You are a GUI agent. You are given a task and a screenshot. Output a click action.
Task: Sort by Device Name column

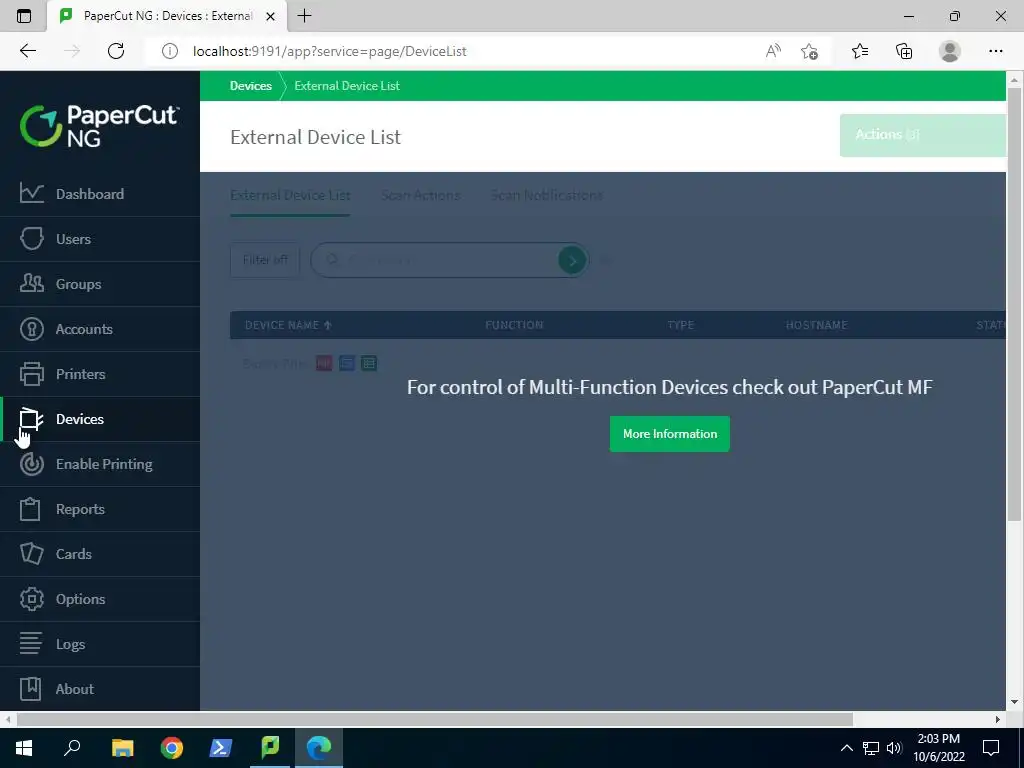pos(288,325)
